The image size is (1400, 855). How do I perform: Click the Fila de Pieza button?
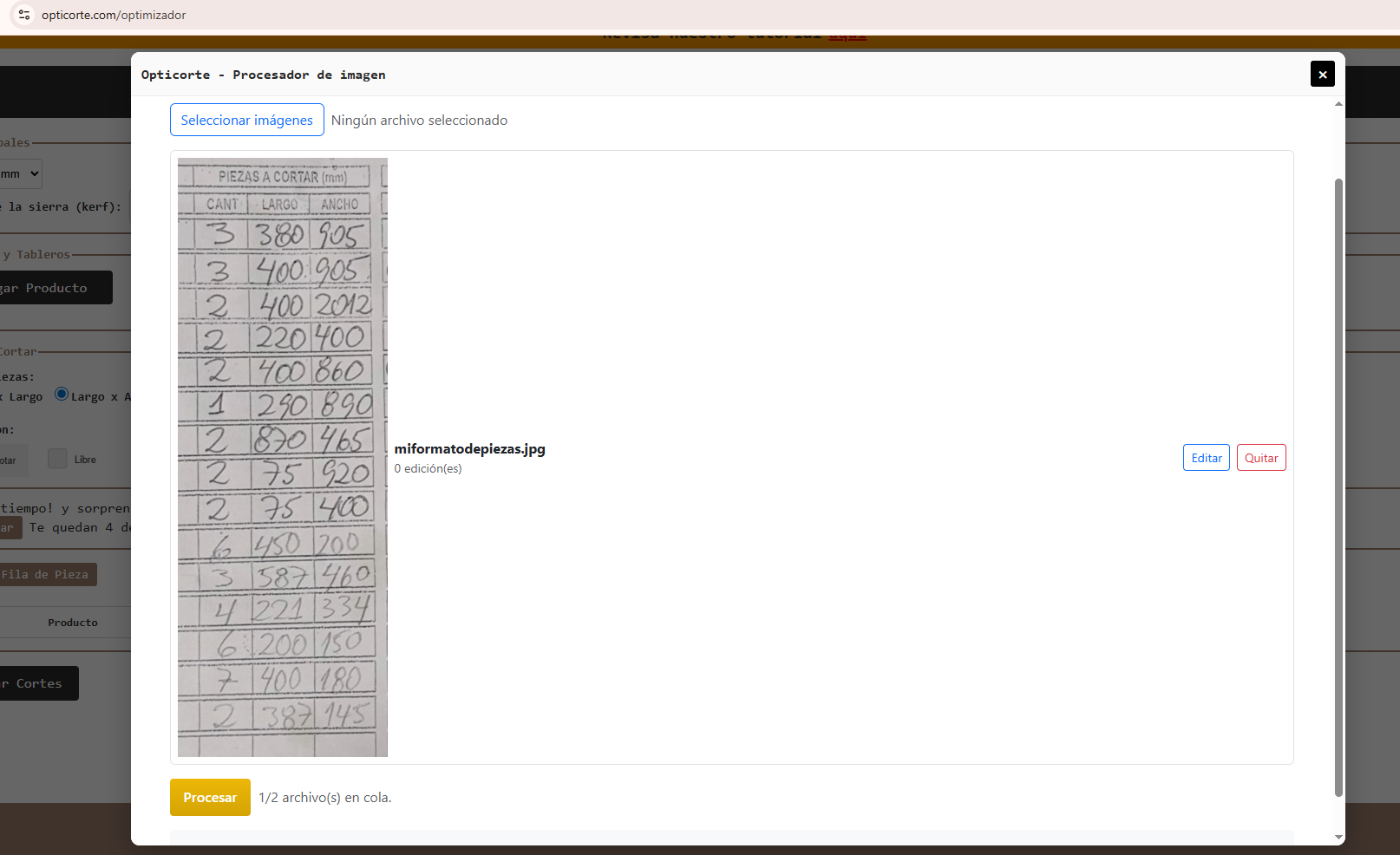[x=48, y=575]
